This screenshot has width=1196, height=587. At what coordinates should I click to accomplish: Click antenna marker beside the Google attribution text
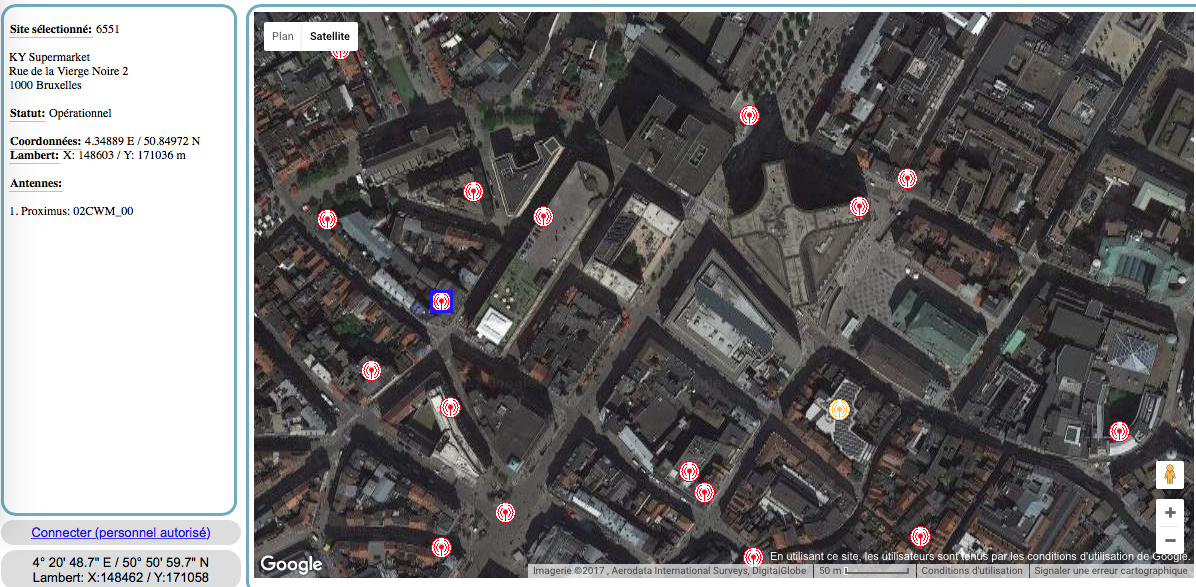(x=754, y=557)
